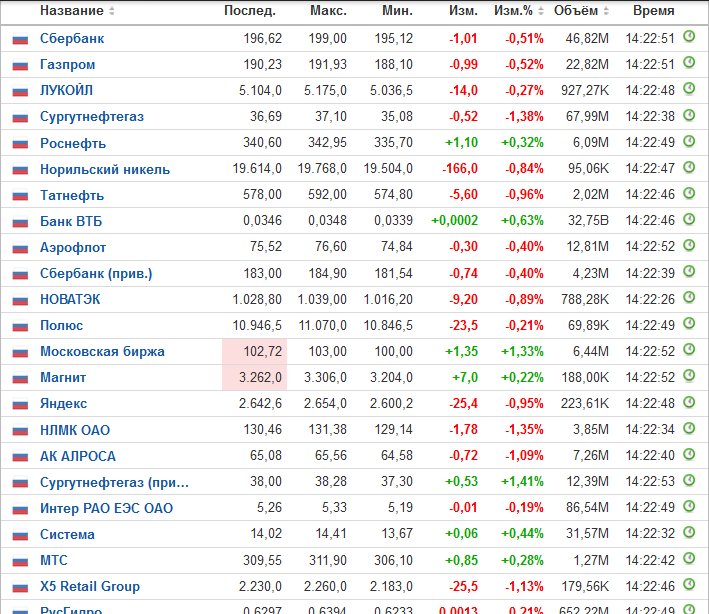This screenshot has height=614, width=709.
Task: Click the Russian flag icon next to Газпром
Action: point(20,66)
